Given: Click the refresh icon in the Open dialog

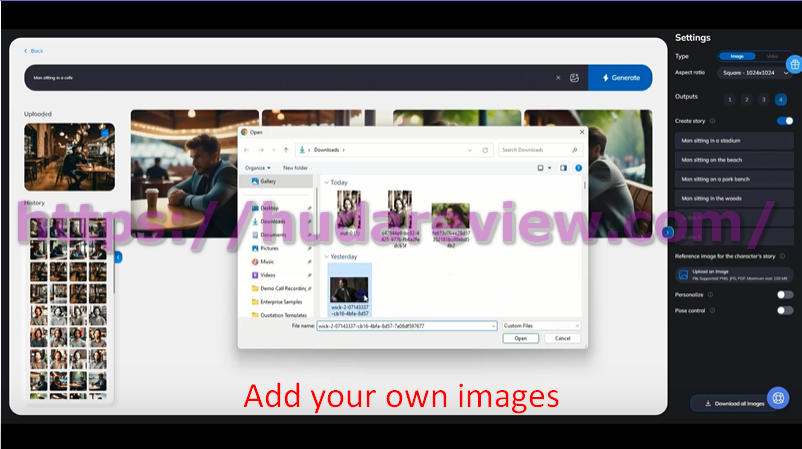Looking at the screenshot, I should click(x=485, y=150).
